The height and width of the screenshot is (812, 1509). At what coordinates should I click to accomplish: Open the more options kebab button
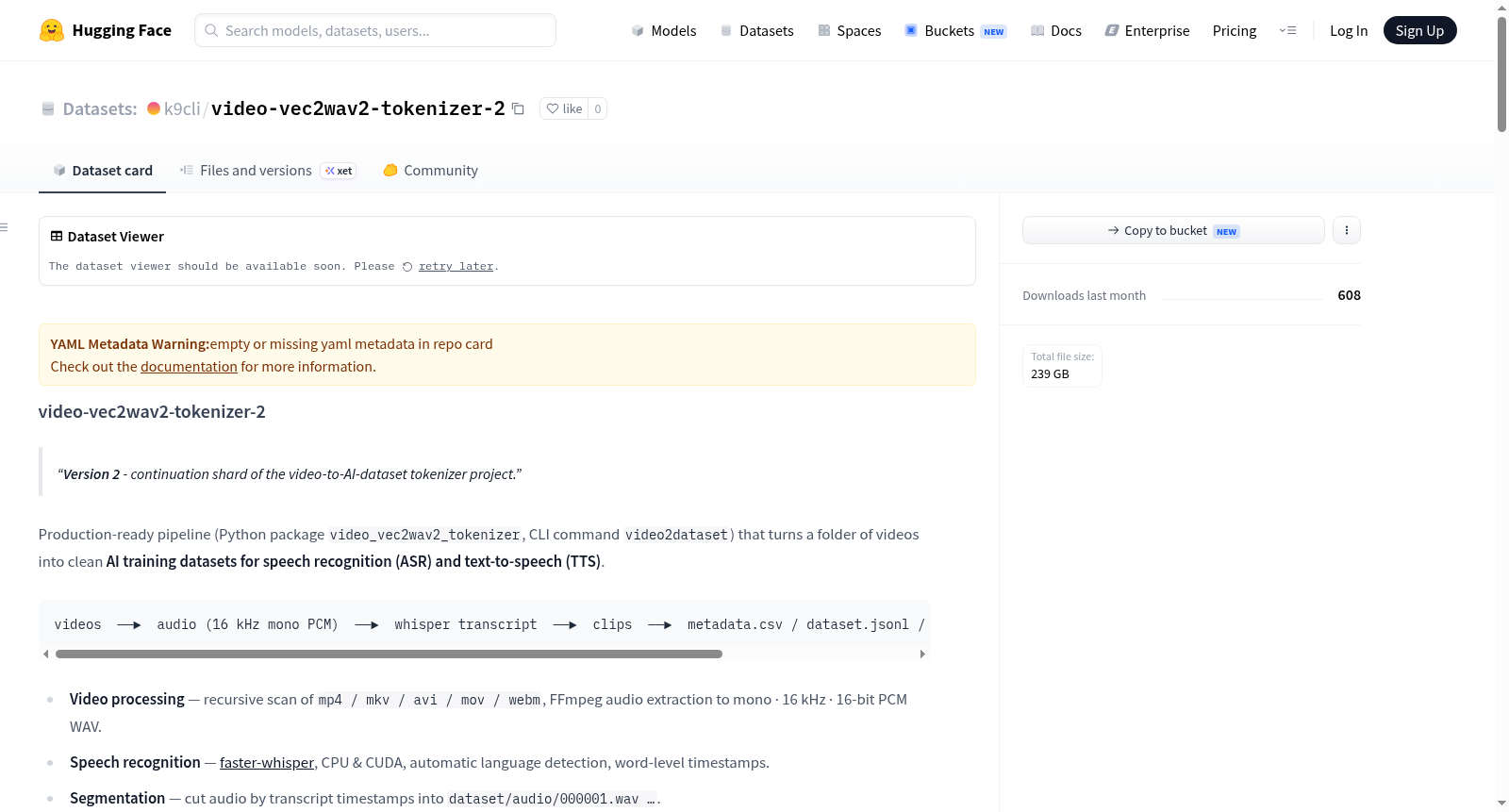(x=1347, y=230)
